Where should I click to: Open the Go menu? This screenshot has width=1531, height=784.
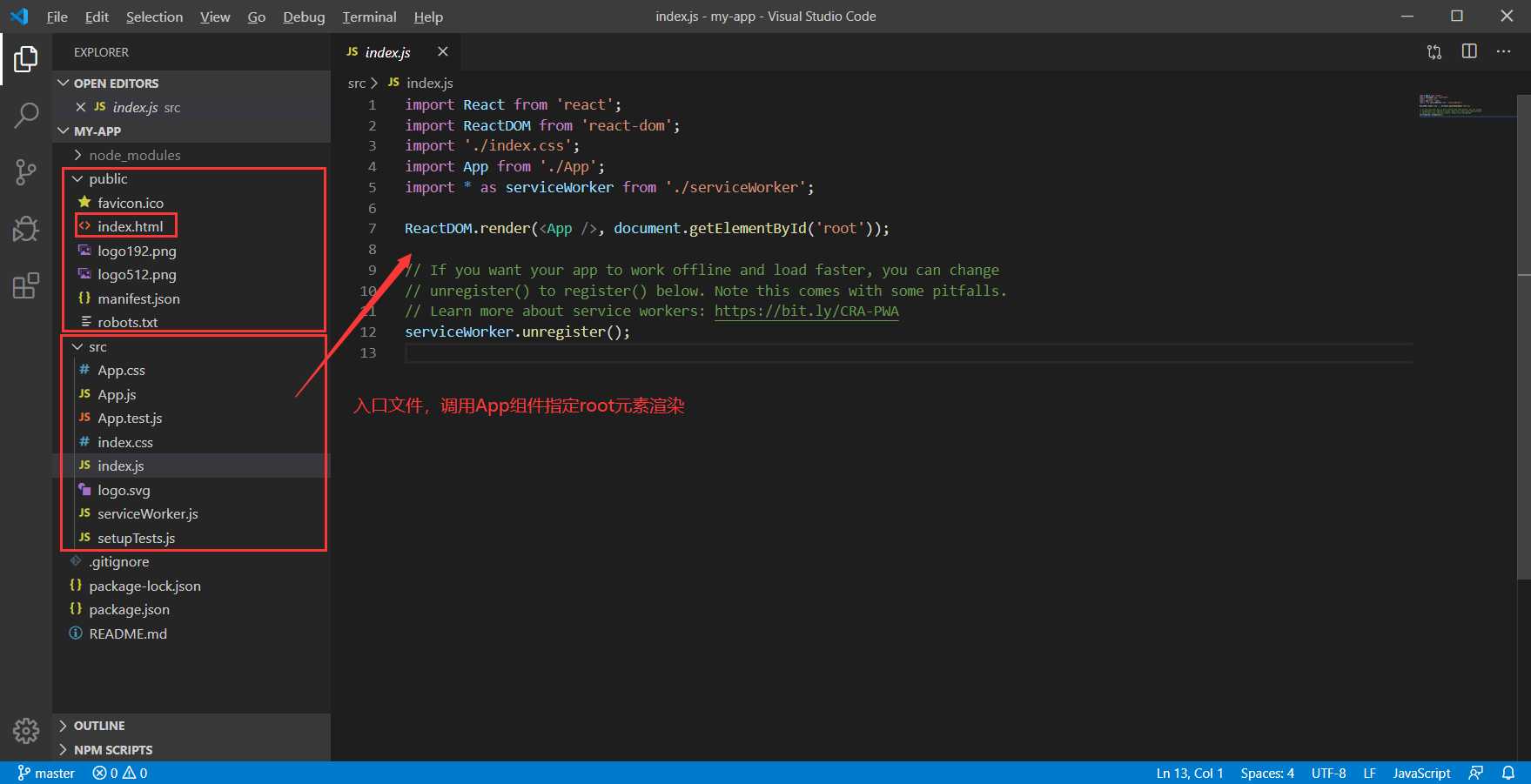pyautogui.click(x=257, y=17)
